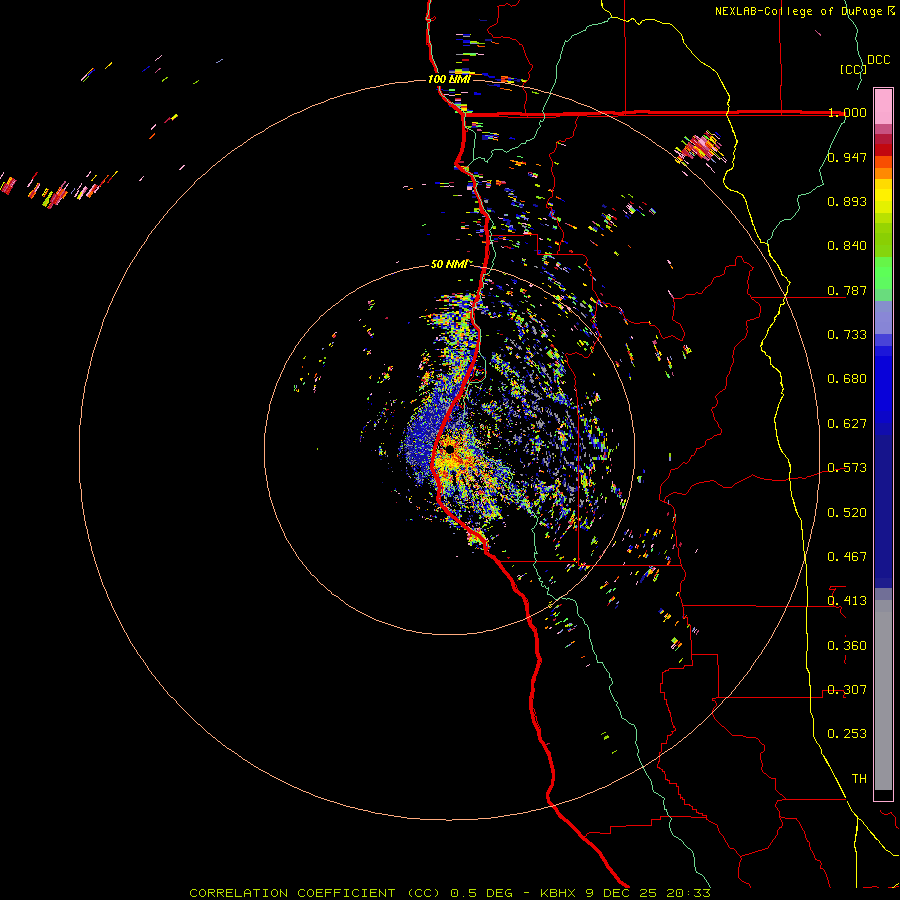Click the 0.787 scale value

point(847,290)
